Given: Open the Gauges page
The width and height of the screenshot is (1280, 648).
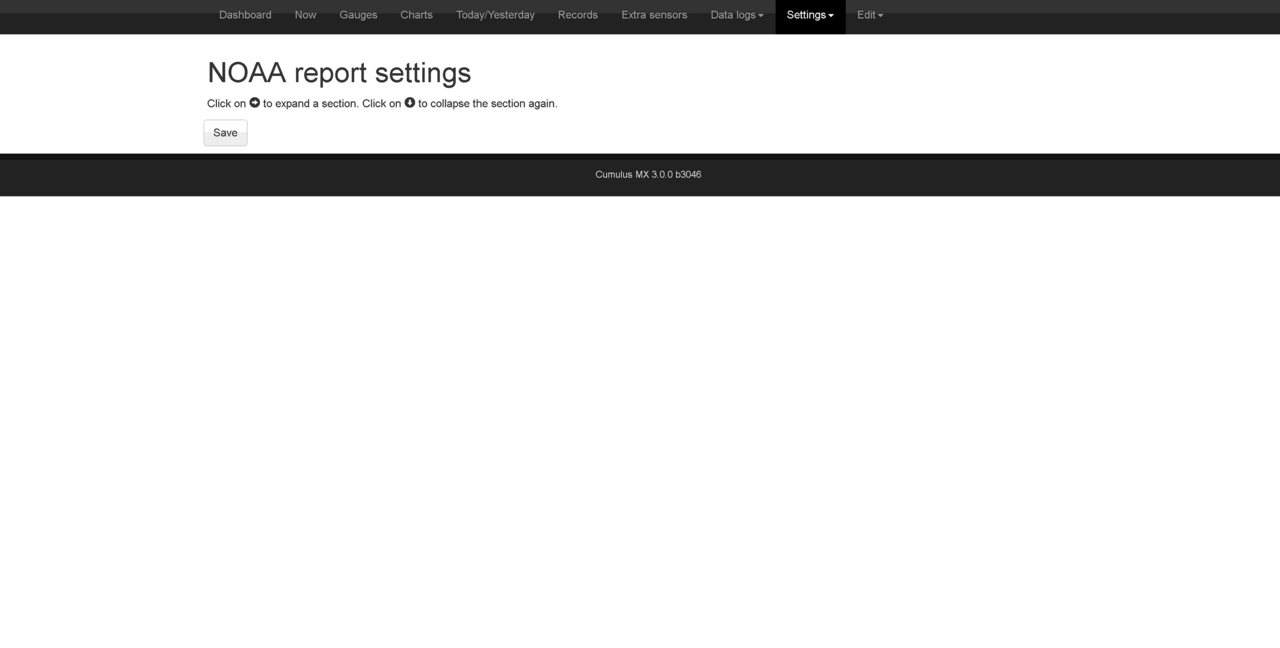Looking at the screenshot, I should click(358, 15).
